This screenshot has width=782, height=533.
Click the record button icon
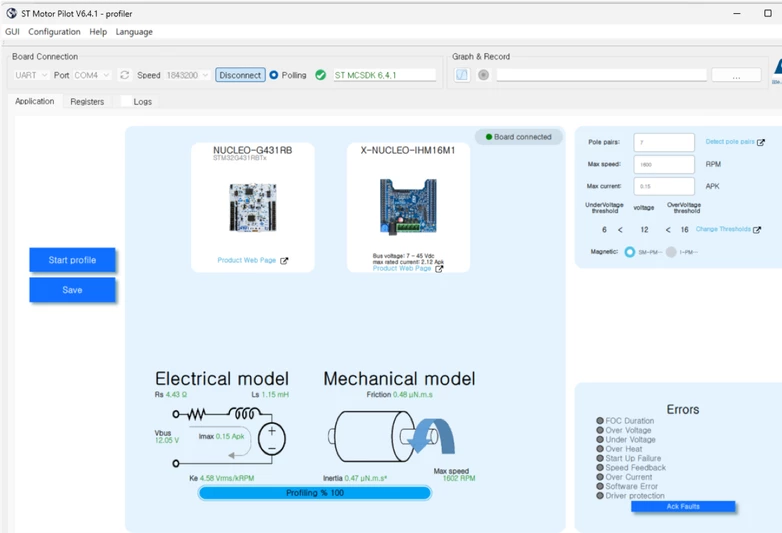(483, 75)
